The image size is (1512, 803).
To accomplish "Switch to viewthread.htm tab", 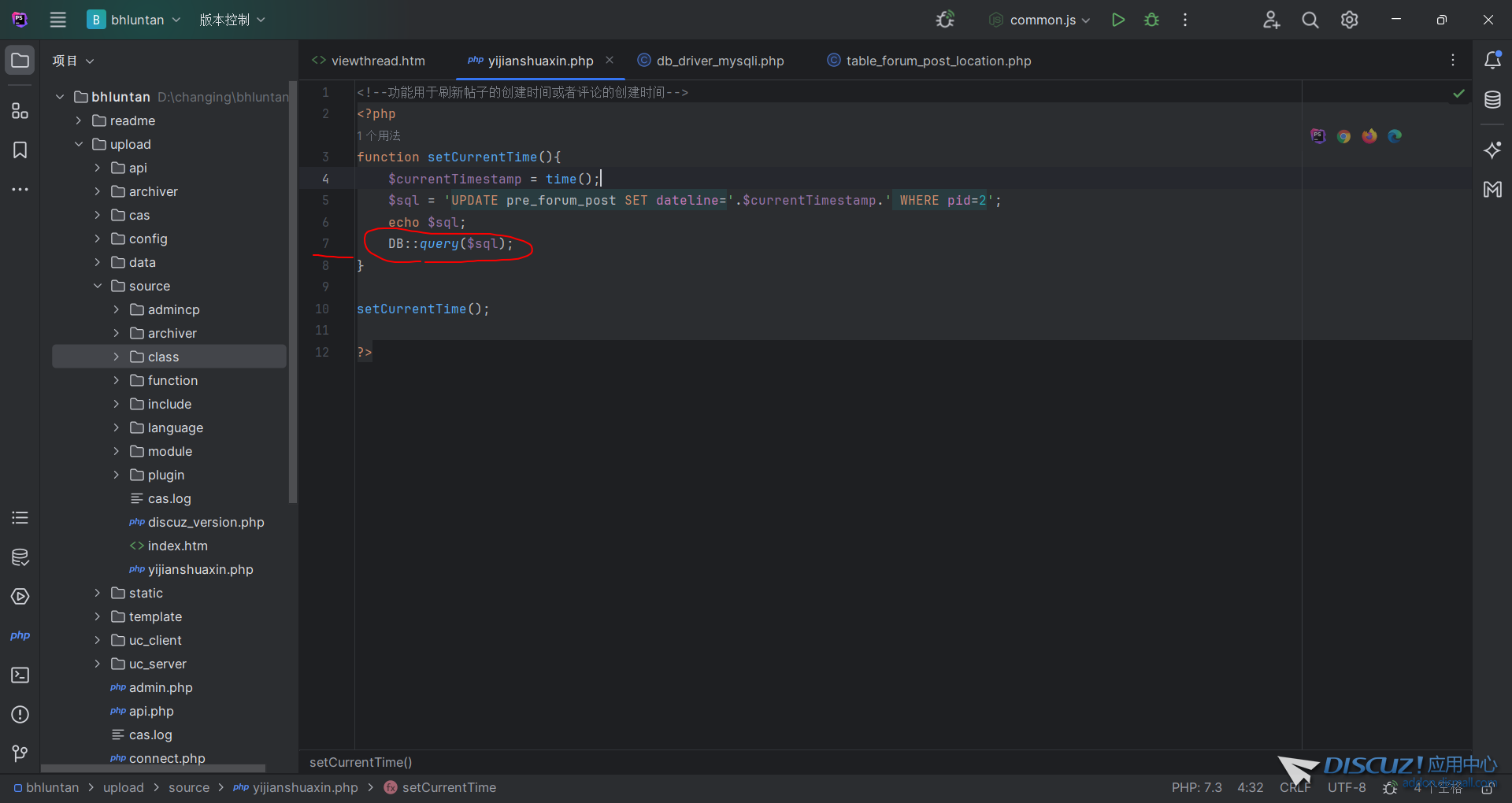I will pos(377,61).
